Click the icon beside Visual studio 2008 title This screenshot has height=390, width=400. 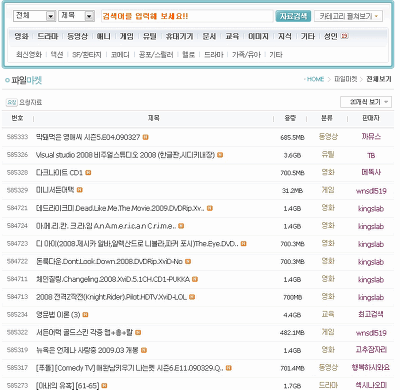(x=220, y=155)
